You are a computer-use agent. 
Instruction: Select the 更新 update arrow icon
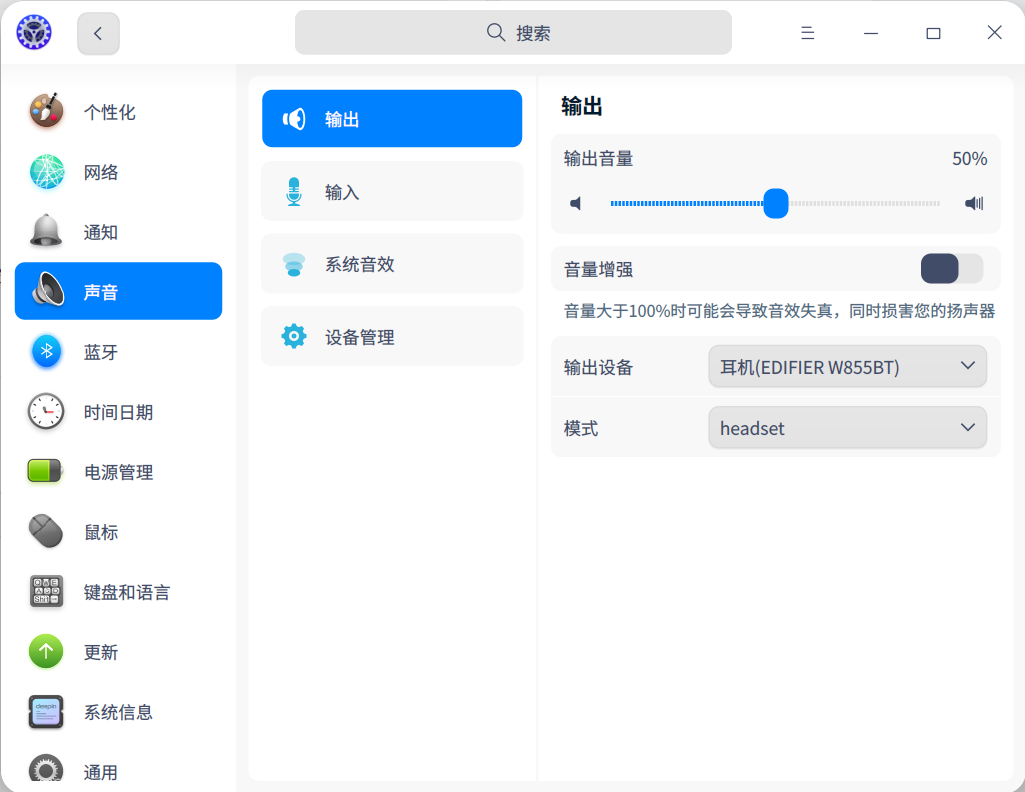(45, 651)
